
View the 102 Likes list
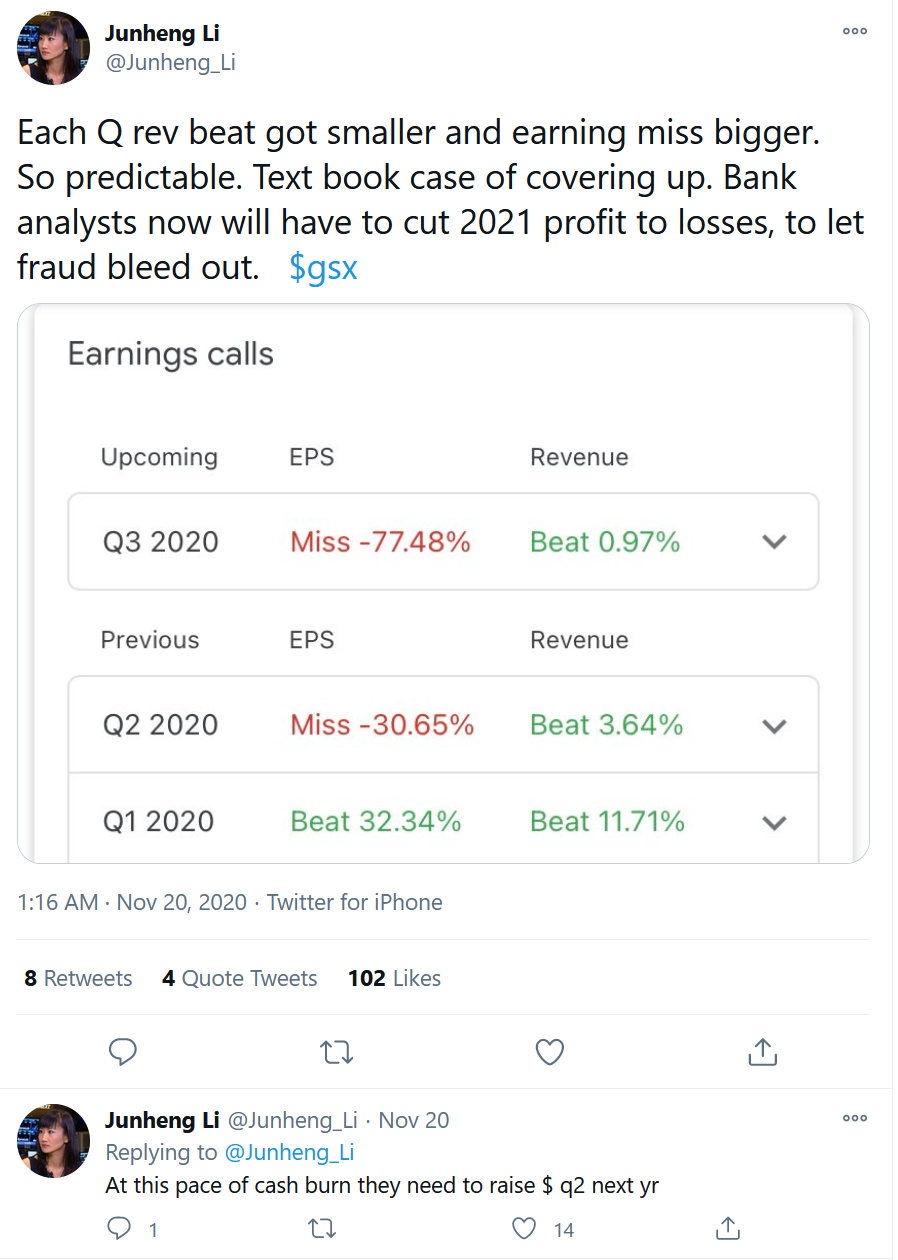394,978
